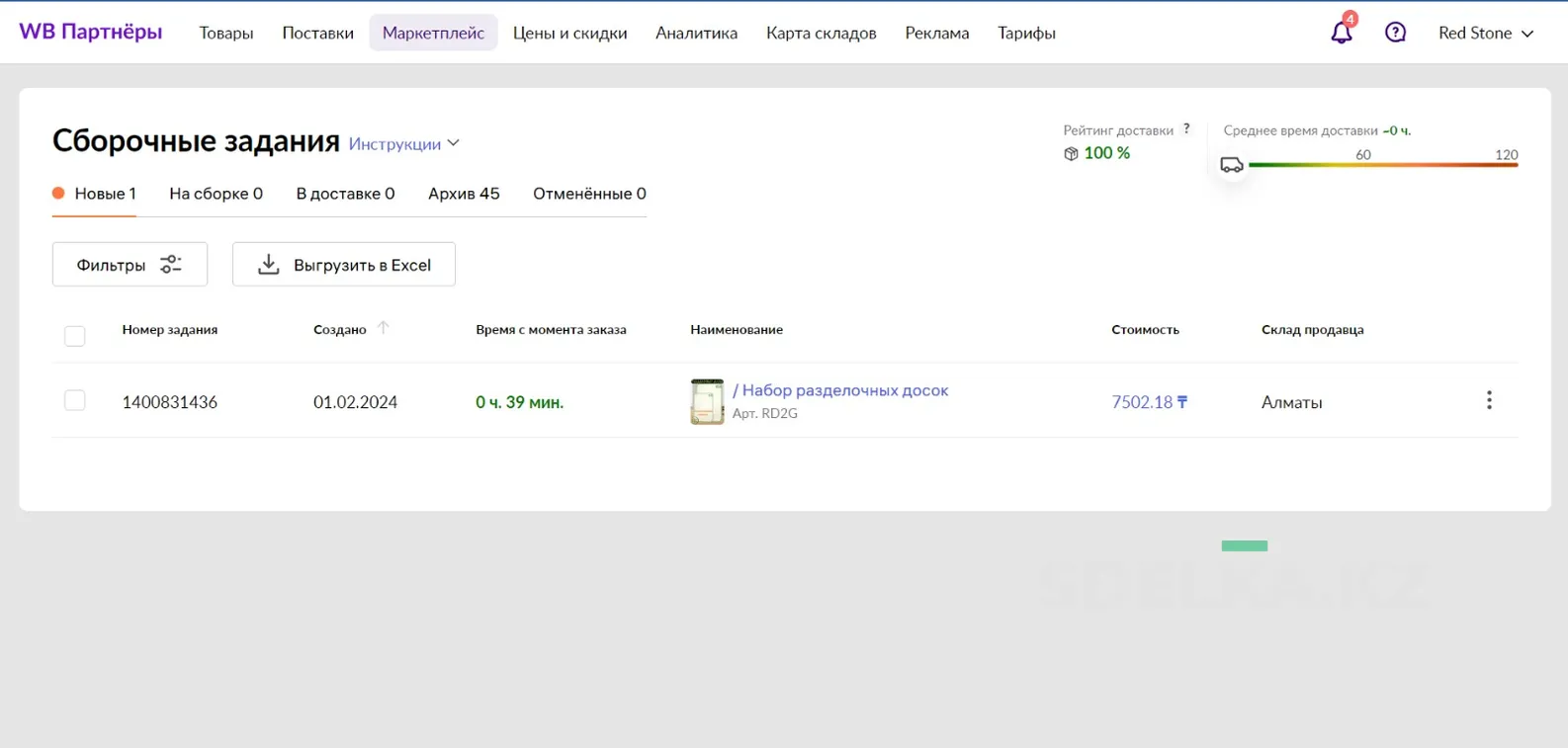This screenshot has width=1568, height=748.
Task: Click the elapsed time 0 ч. 39 мин.
Action: click(520, 402)
